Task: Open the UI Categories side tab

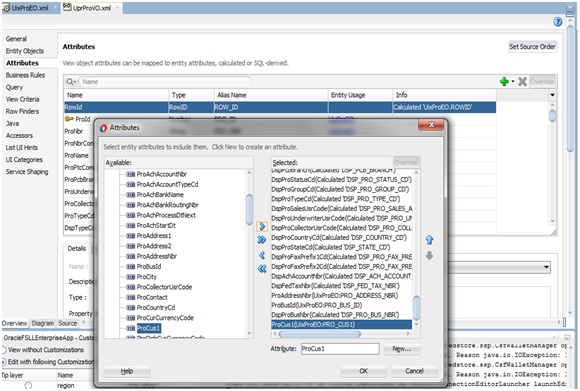Action: click(x=24, y=160)
